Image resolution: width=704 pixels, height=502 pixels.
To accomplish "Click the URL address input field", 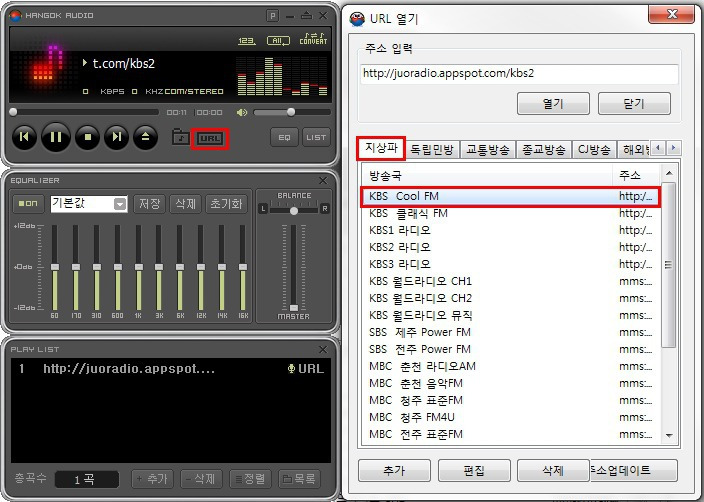I will pyautogui.click(x=519, y=74).
